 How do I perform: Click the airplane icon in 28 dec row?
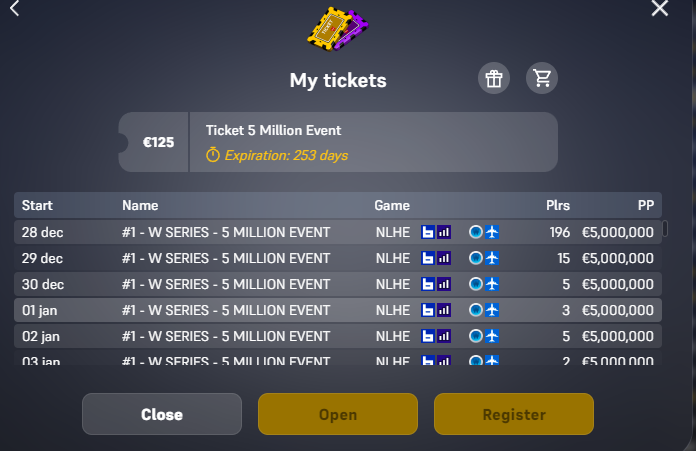click(x=492, y=232)
